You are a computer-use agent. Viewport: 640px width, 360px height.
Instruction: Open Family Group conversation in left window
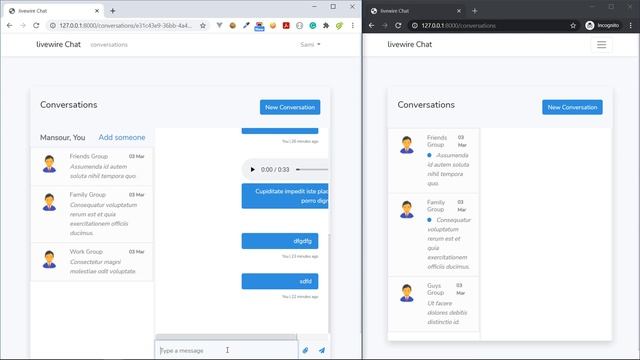(x=92, y=214)
